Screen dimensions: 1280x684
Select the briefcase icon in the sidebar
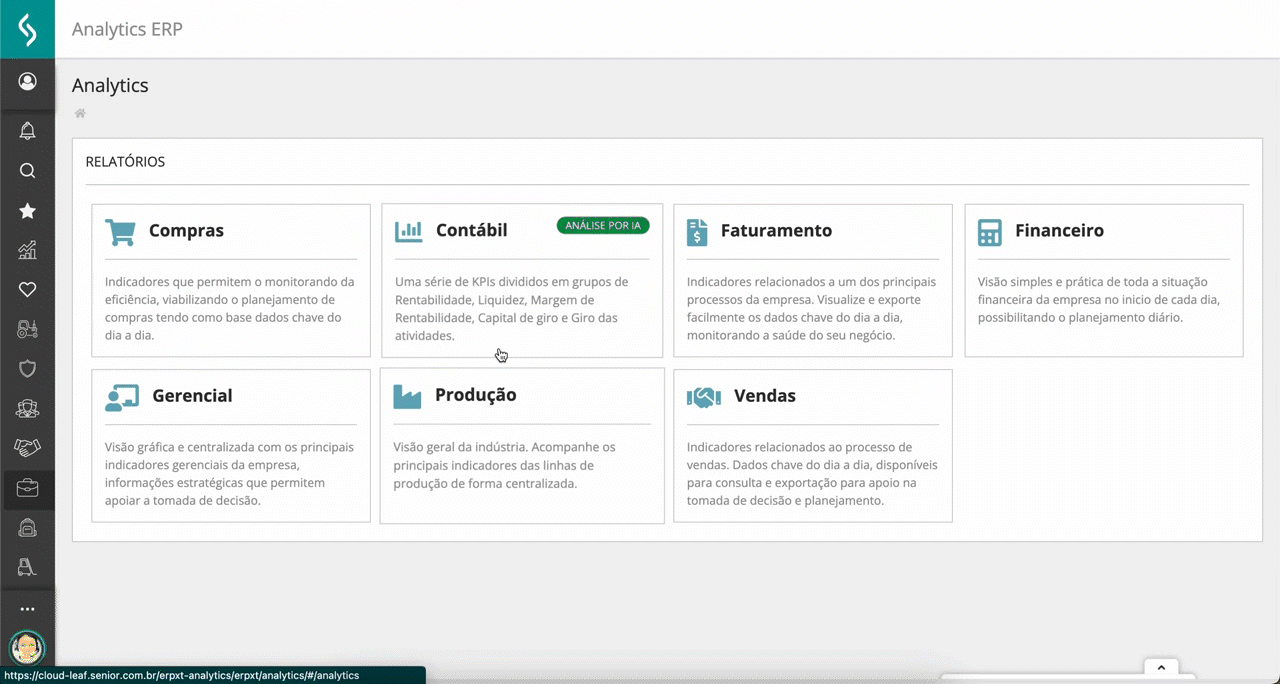(27, 488)
